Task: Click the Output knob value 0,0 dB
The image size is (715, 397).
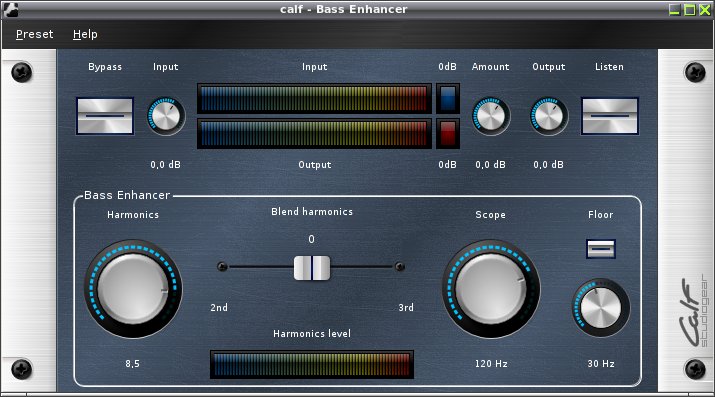Action: click(x=549, y=165)
